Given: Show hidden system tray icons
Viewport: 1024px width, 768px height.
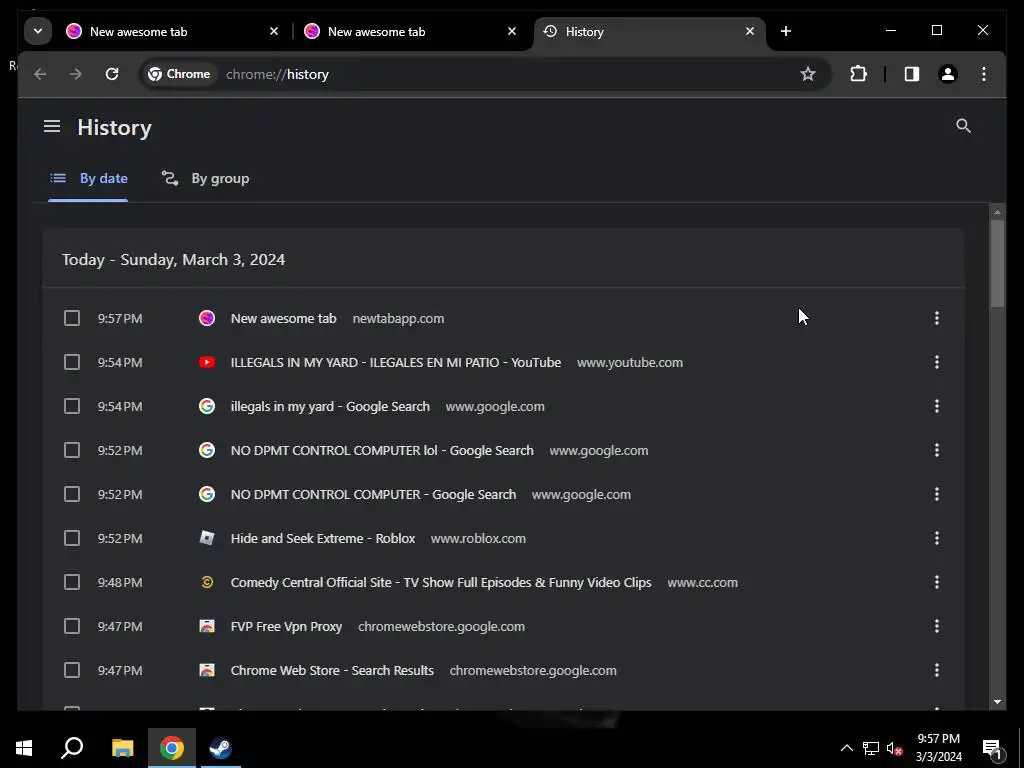Looking at the screenshot, I should [846, 748].
